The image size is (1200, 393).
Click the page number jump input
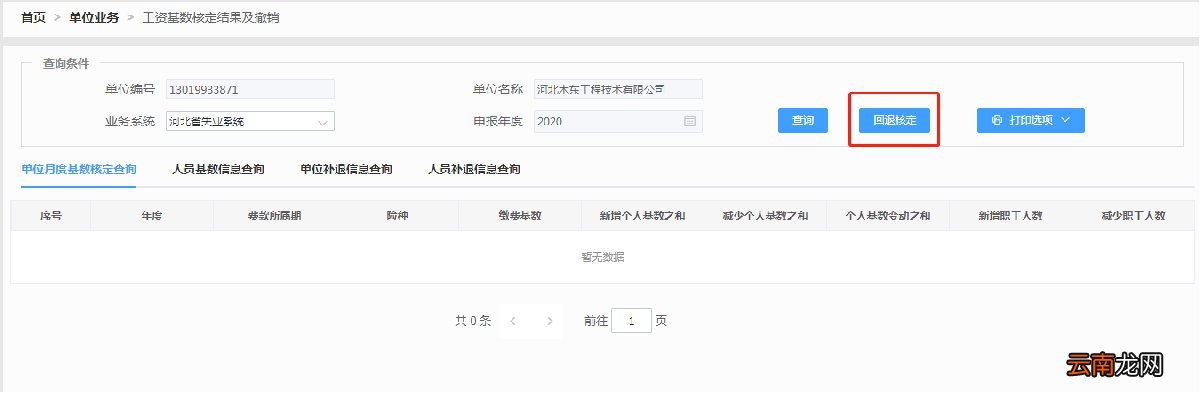click(631, 321)
